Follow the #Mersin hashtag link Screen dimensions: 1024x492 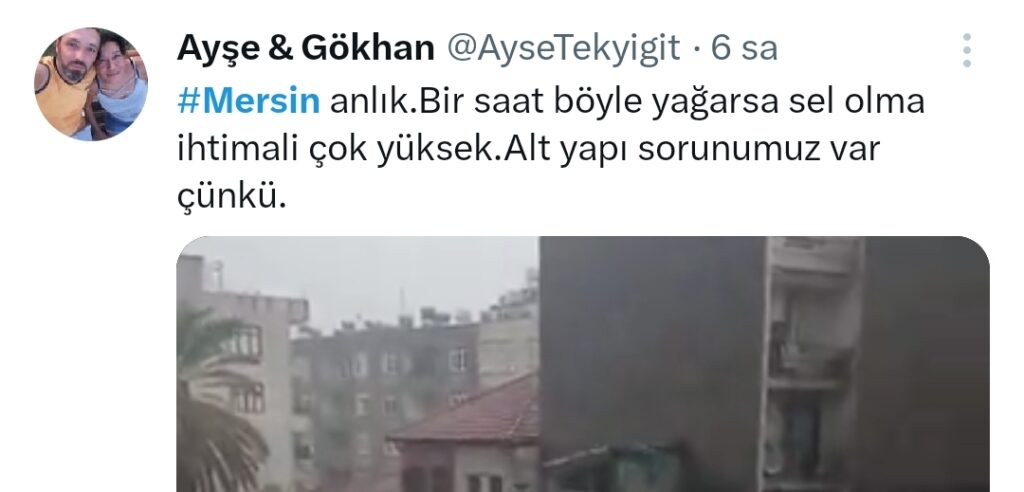248,102
